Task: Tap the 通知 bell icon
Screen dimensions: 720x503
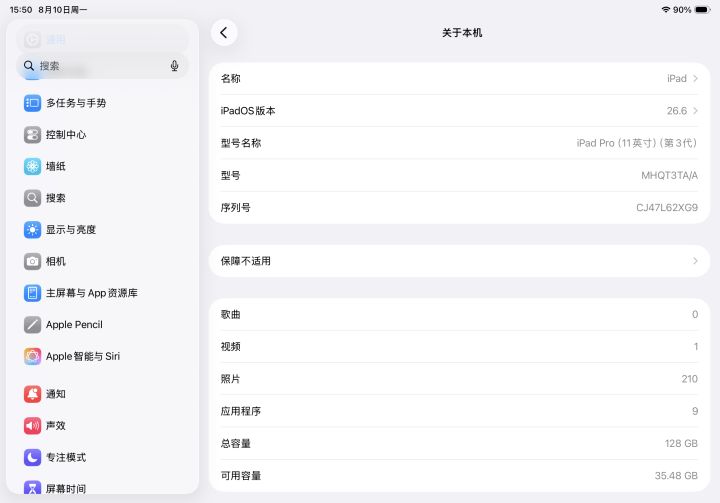Action: 32,394
